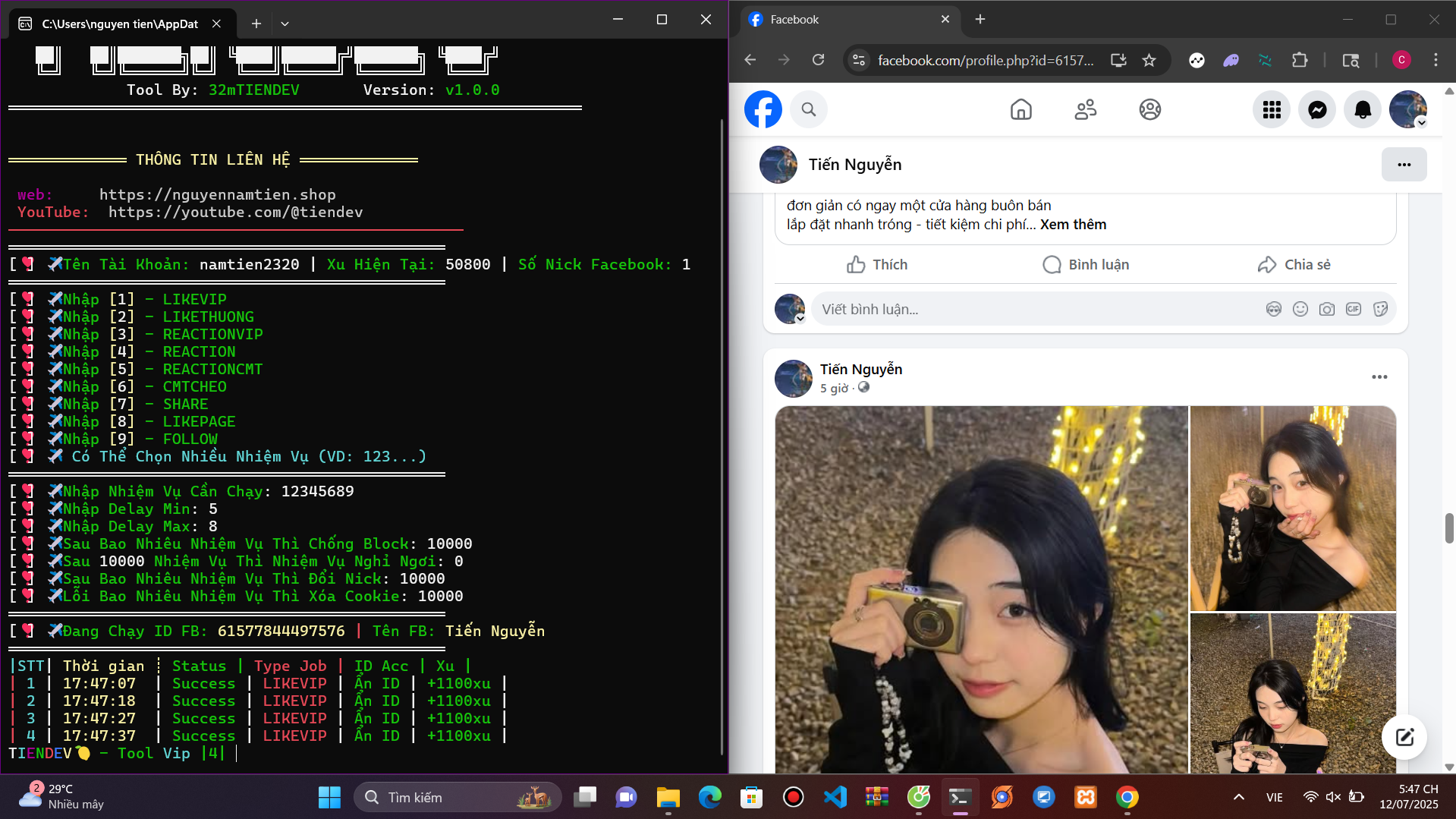This screenshot has height=819, width=1456.
Task: Open a new Chrome tab
Action: click(980, 20)
